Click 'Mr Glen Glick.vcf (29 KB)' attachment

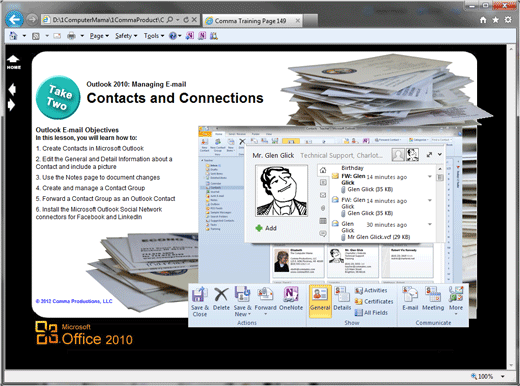378,237
